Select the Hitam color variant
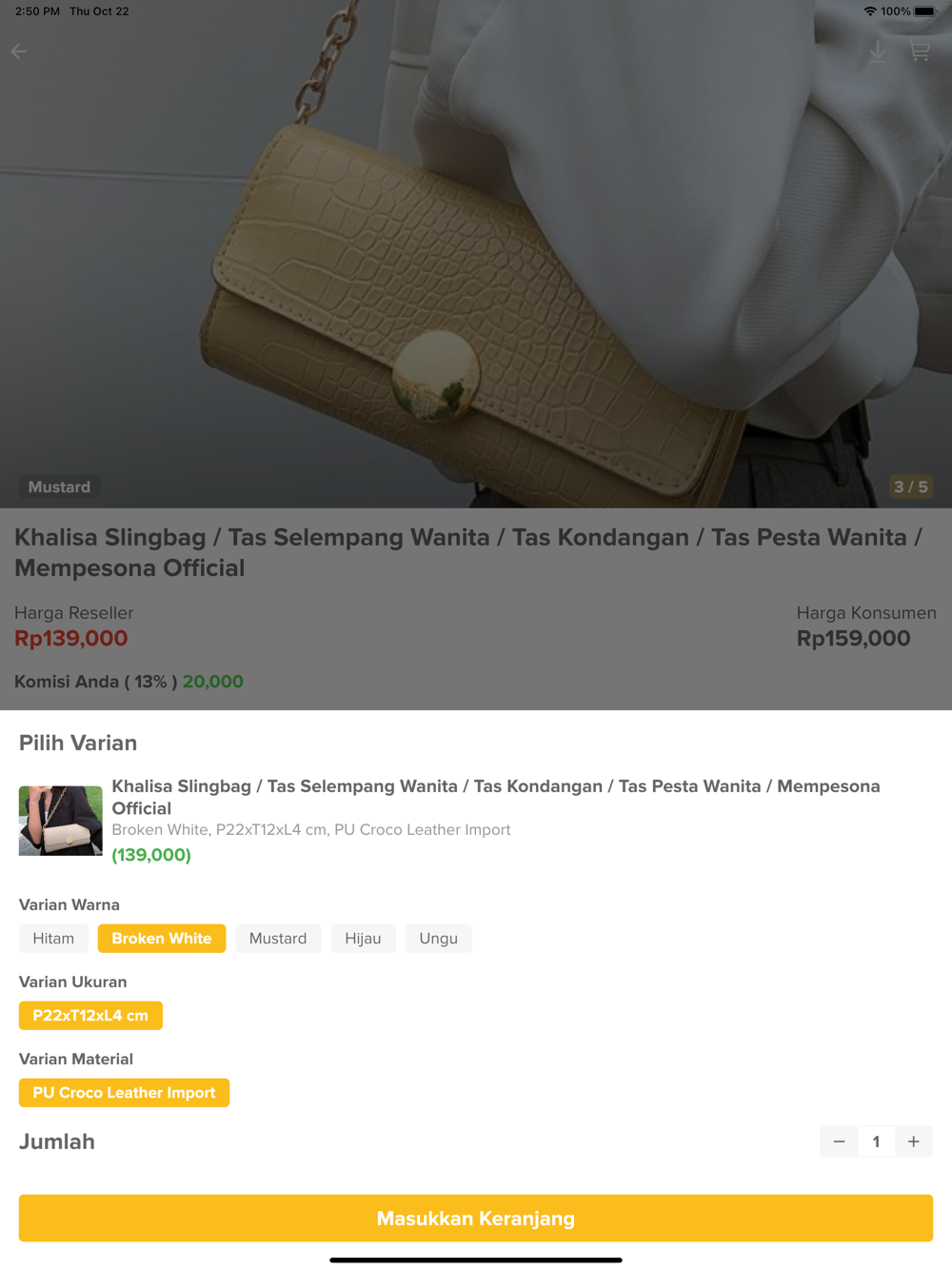The width and height of the screenshot is (952, 1270). 53,939
